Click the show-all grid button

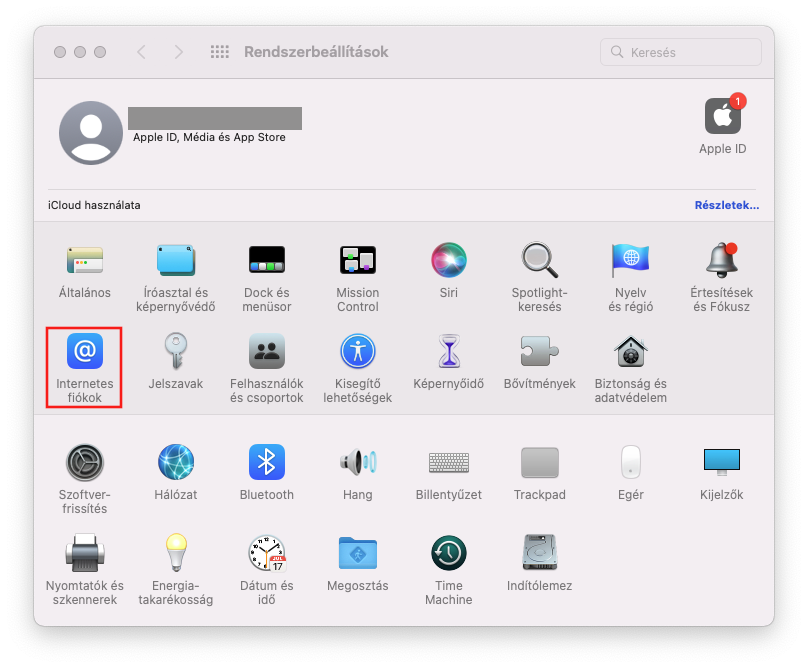tap(220, 52)
